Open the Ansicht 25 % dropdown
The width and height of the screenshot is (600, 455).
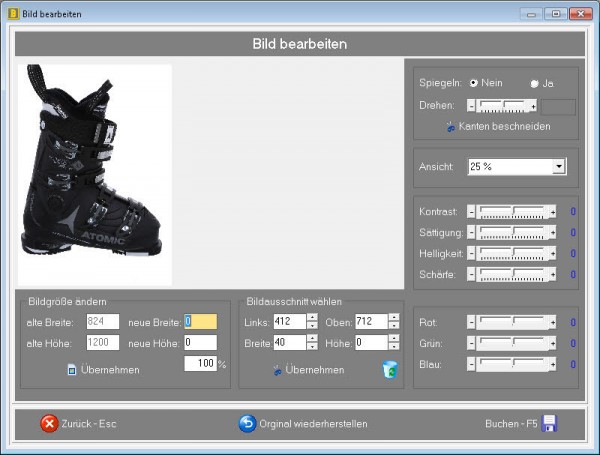coord(559,166)
